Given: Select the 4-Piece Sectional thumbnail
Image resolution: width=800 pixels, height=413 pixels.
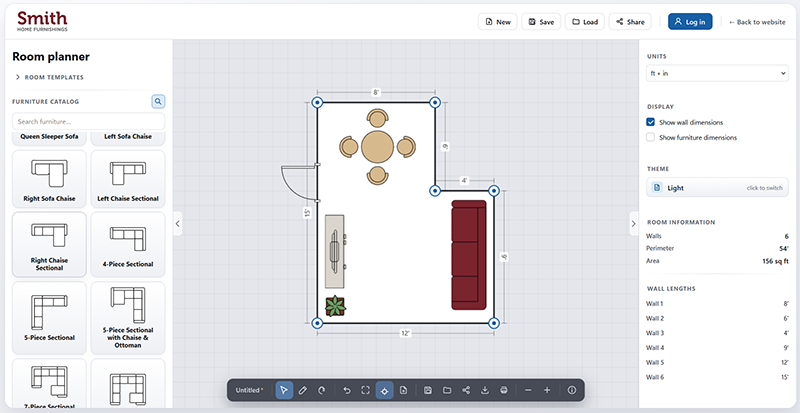Looking at the screenshot, I should (128, 244).
